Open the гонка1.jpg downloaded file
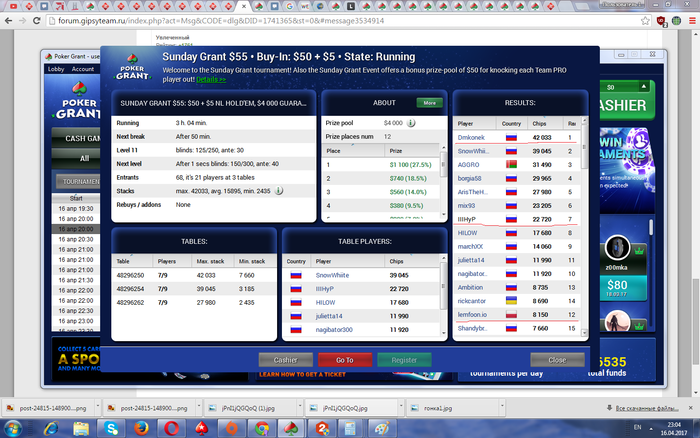 tap(451, 408)
